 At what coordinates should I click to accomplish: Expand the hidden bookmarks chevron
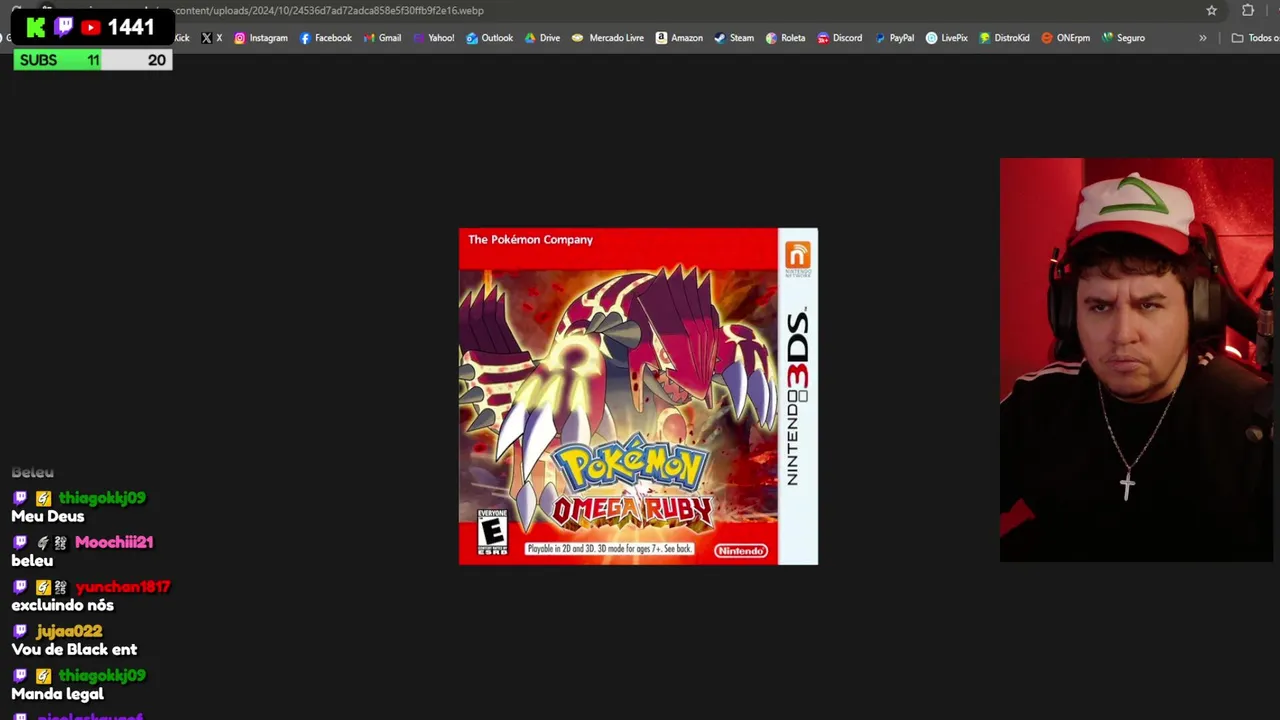click(x=1202, y=38)
